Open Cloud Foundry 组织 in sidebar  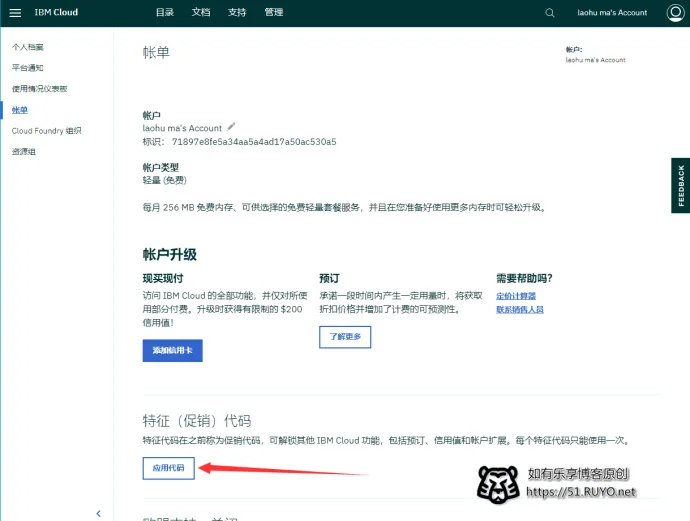pyautogui.click(x=47, y=131)
